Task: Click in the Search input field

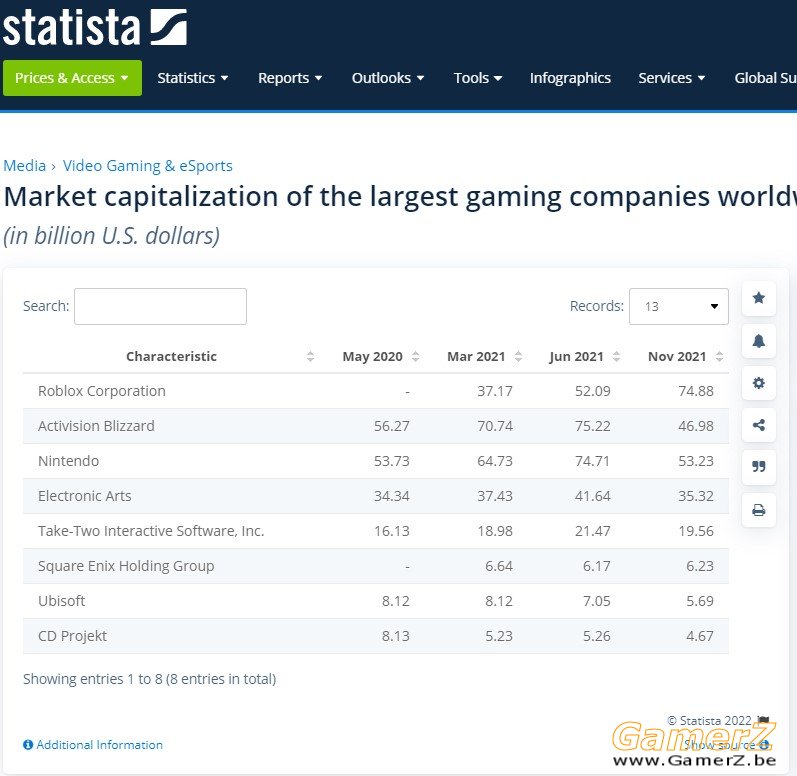Action: (x=160, y=306)
